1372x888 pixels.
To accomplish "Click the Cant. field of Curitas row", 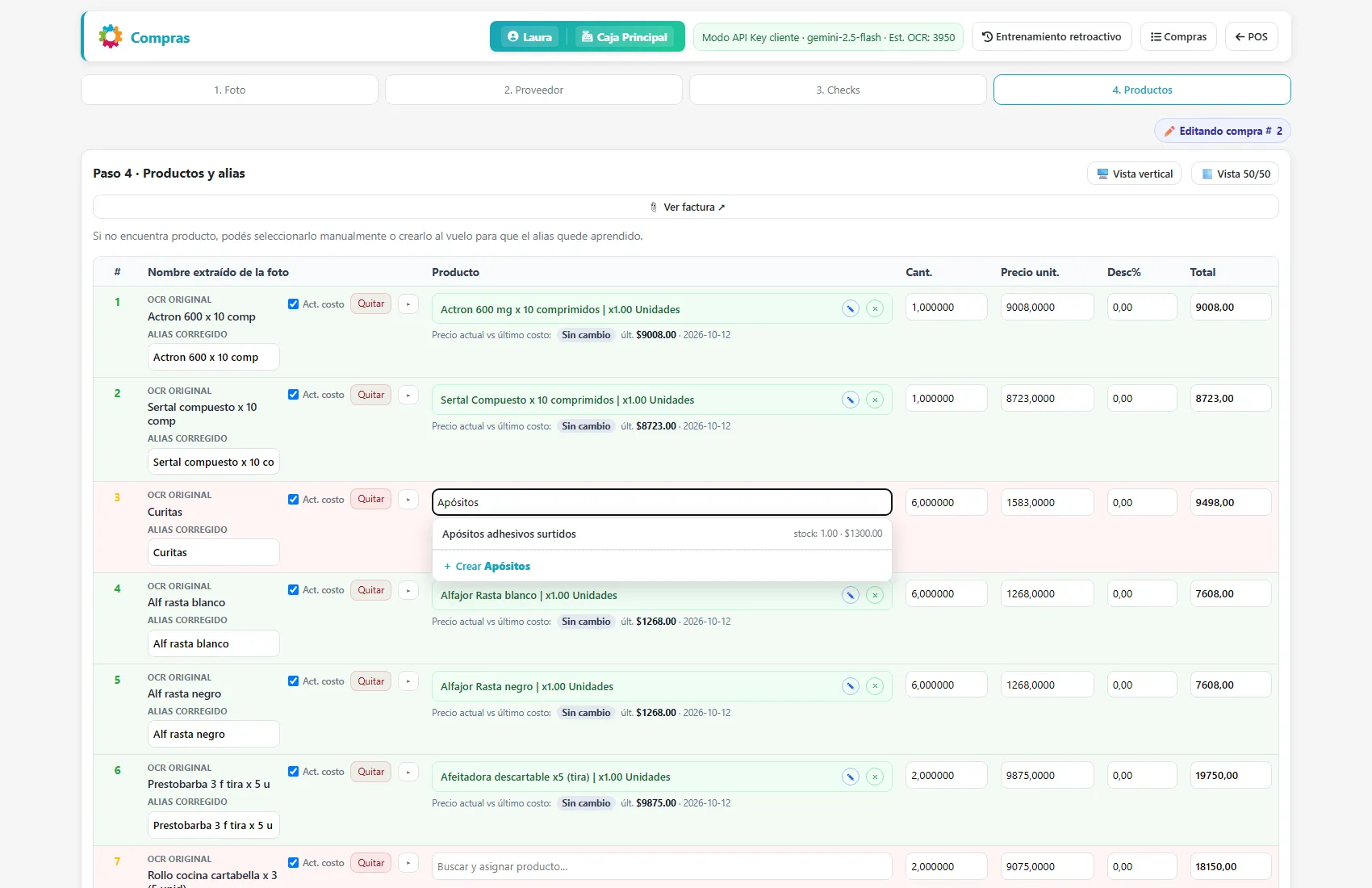I will coord(946,502).
